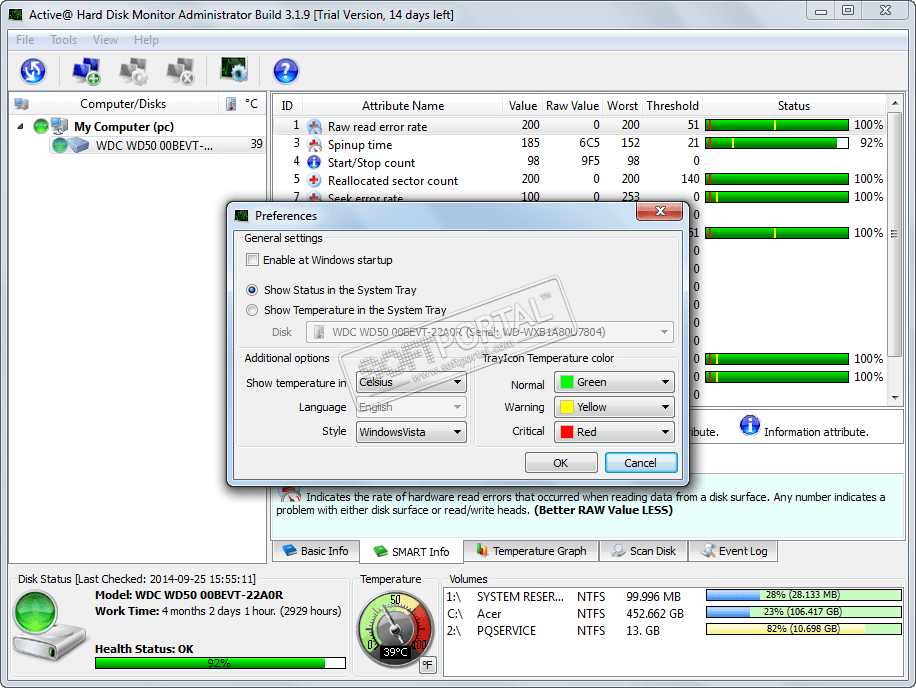Click the Green color swatch for Normal

pos(566,383)
